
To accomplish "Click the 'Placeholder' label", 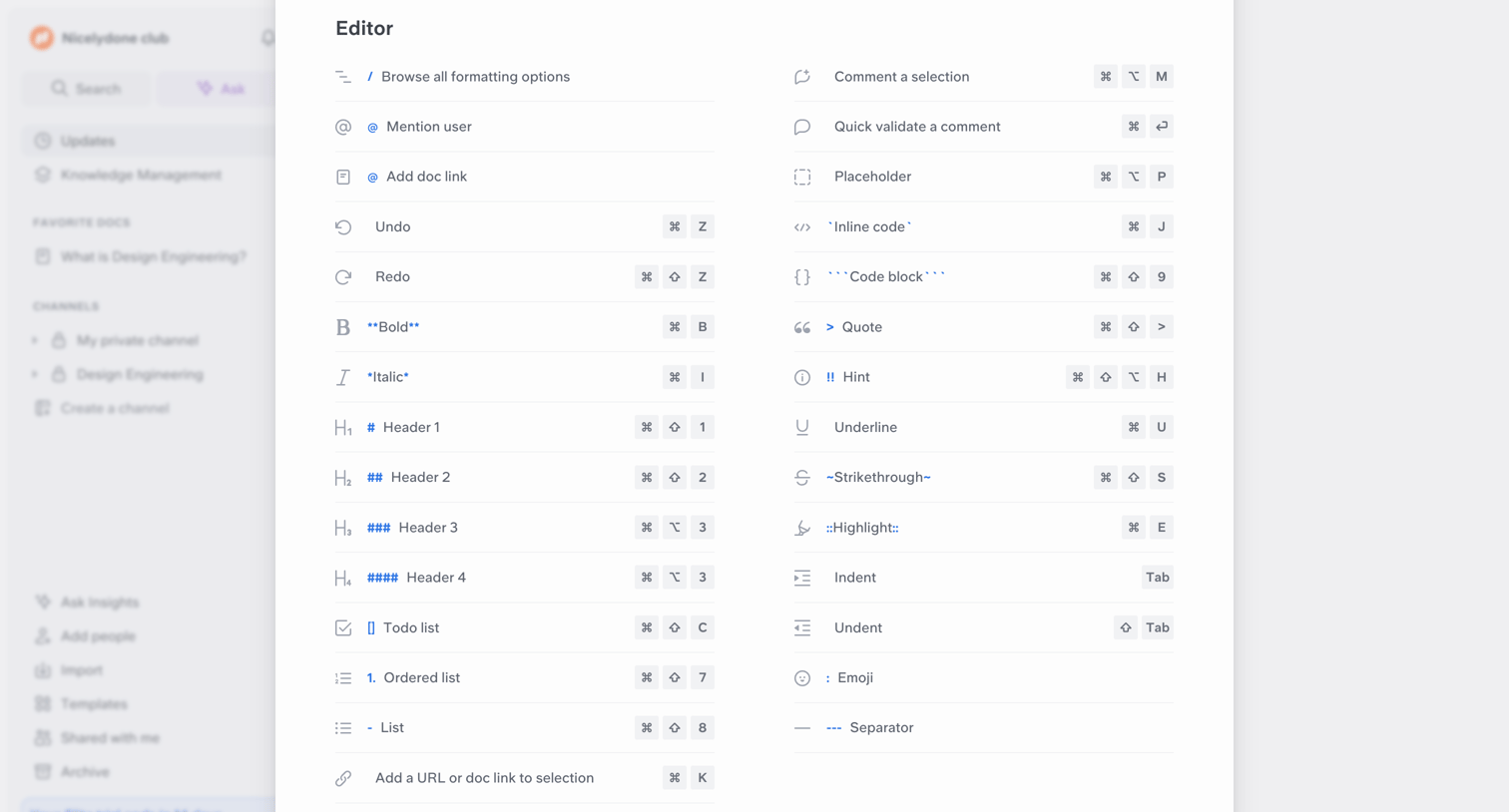I will 872,177.
